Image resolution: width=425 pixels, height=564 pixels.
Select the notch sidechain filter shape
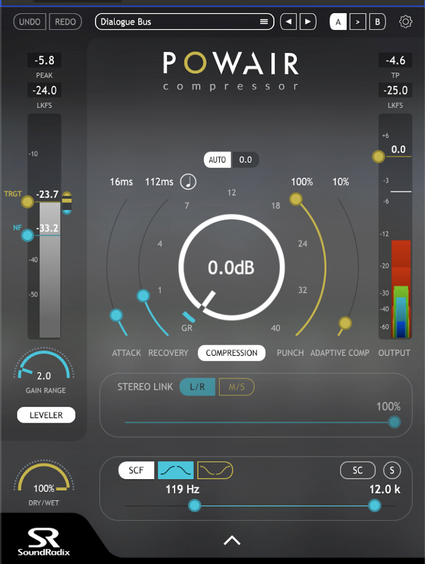coord(215,470)
